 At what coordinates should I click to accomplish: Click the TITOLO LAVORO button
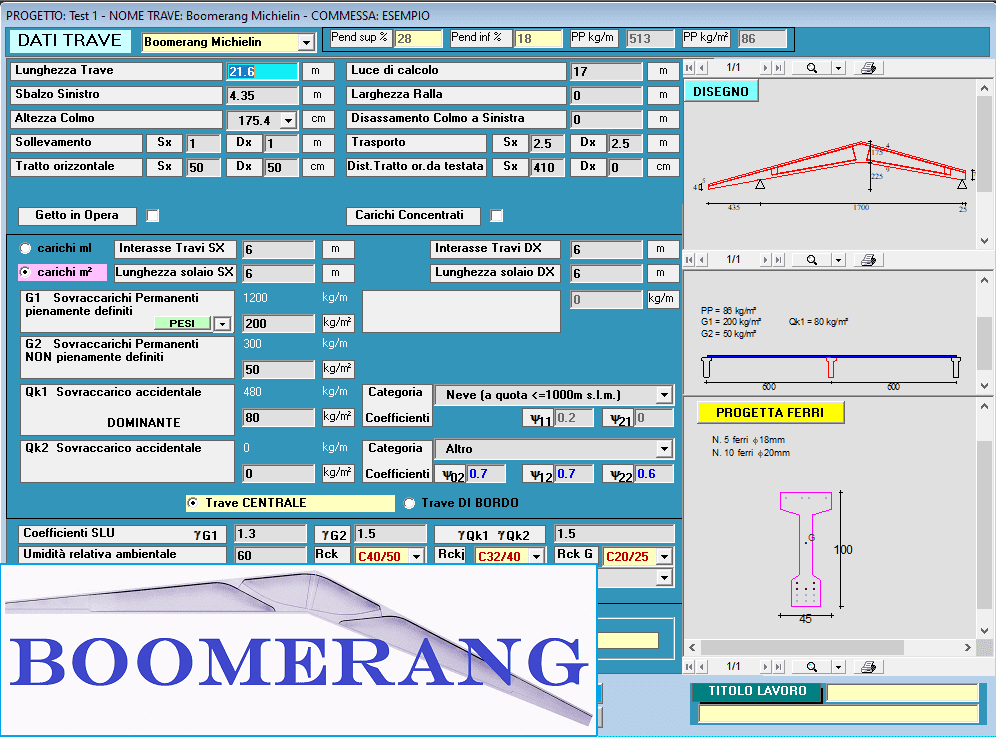(x=757, y=691)
